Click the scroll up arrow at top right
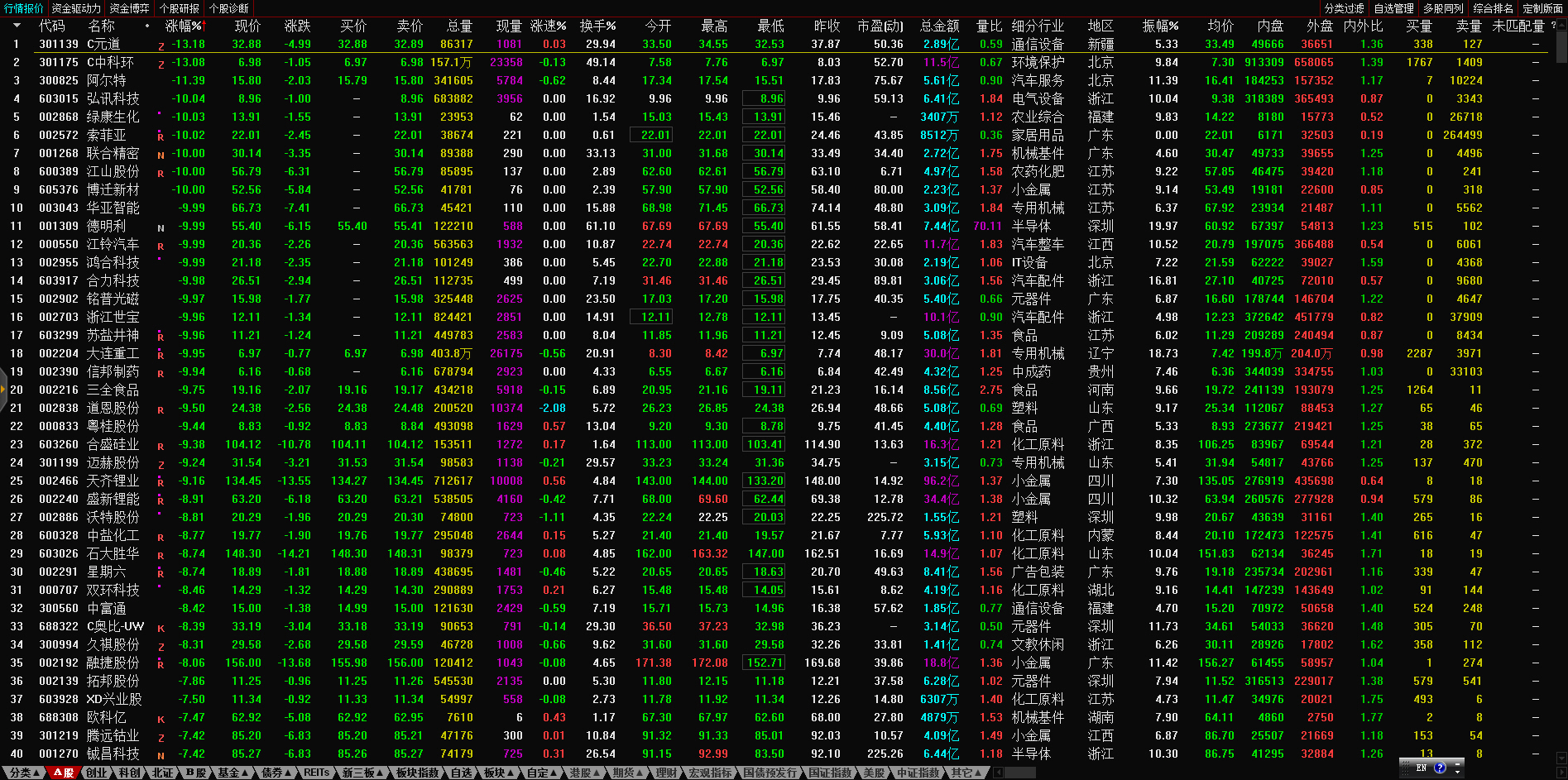This screenshot has height=780, width=1568. (1561, 24)
